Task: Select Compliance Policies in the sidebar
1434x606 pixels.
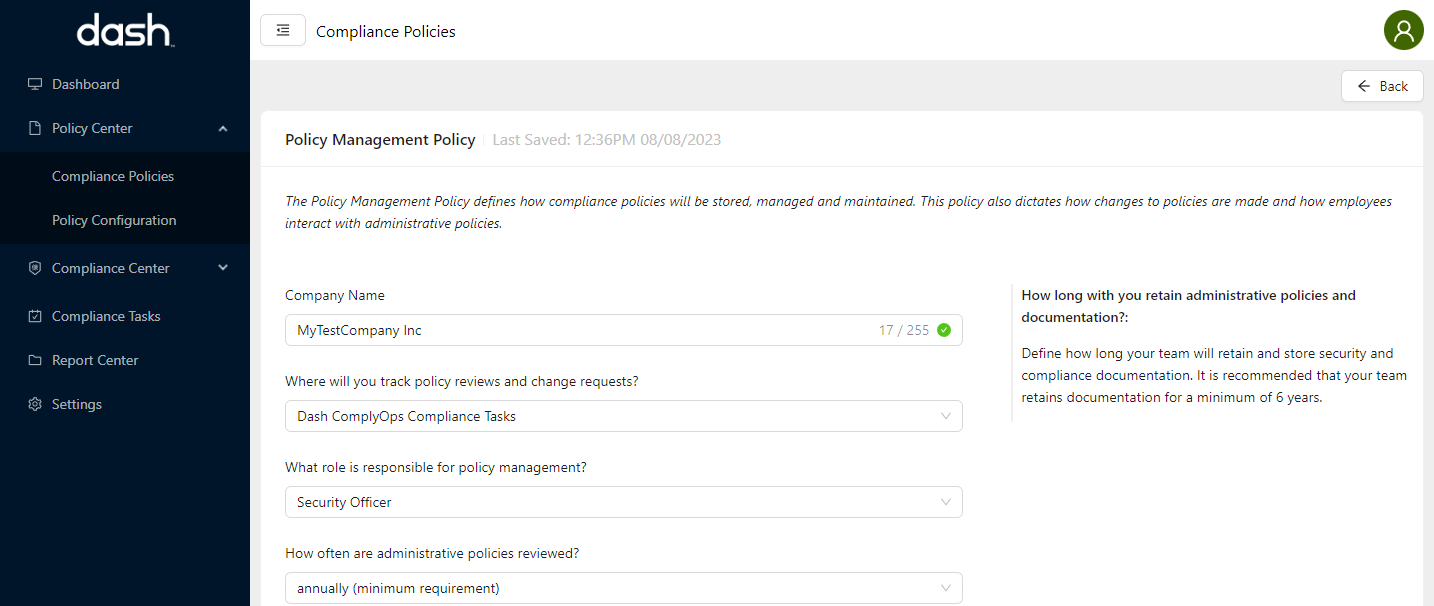Action: 113,176
